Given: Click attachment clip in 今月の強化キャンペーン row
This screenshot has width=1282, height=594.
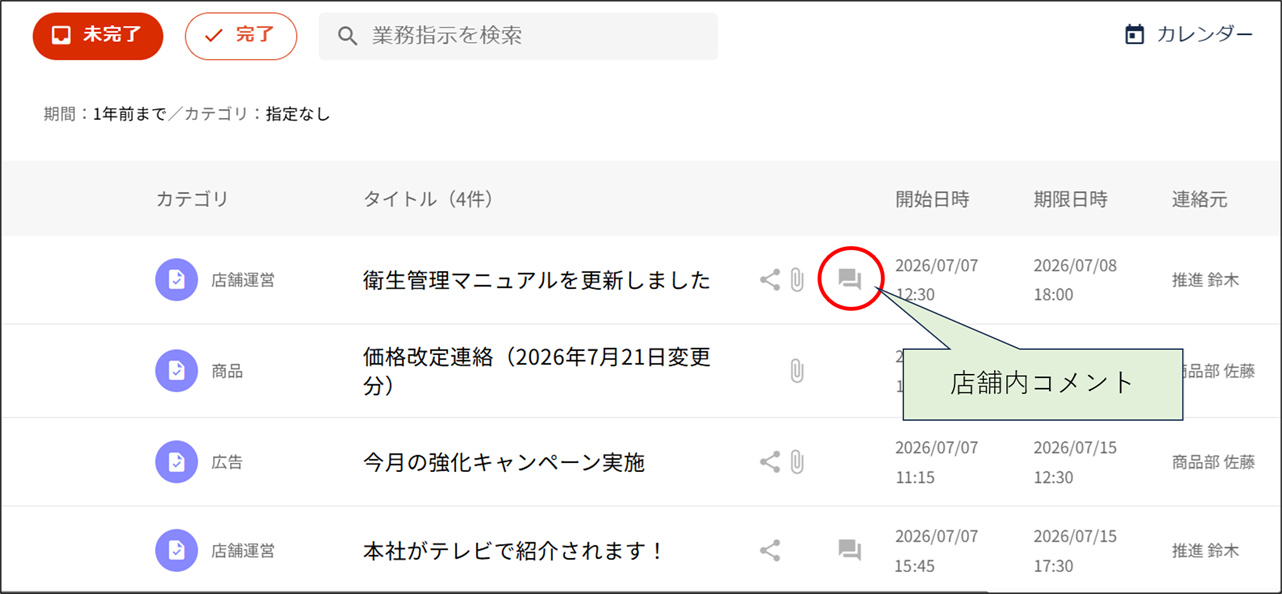Looking at the screenshot, I should click(797, 462).
